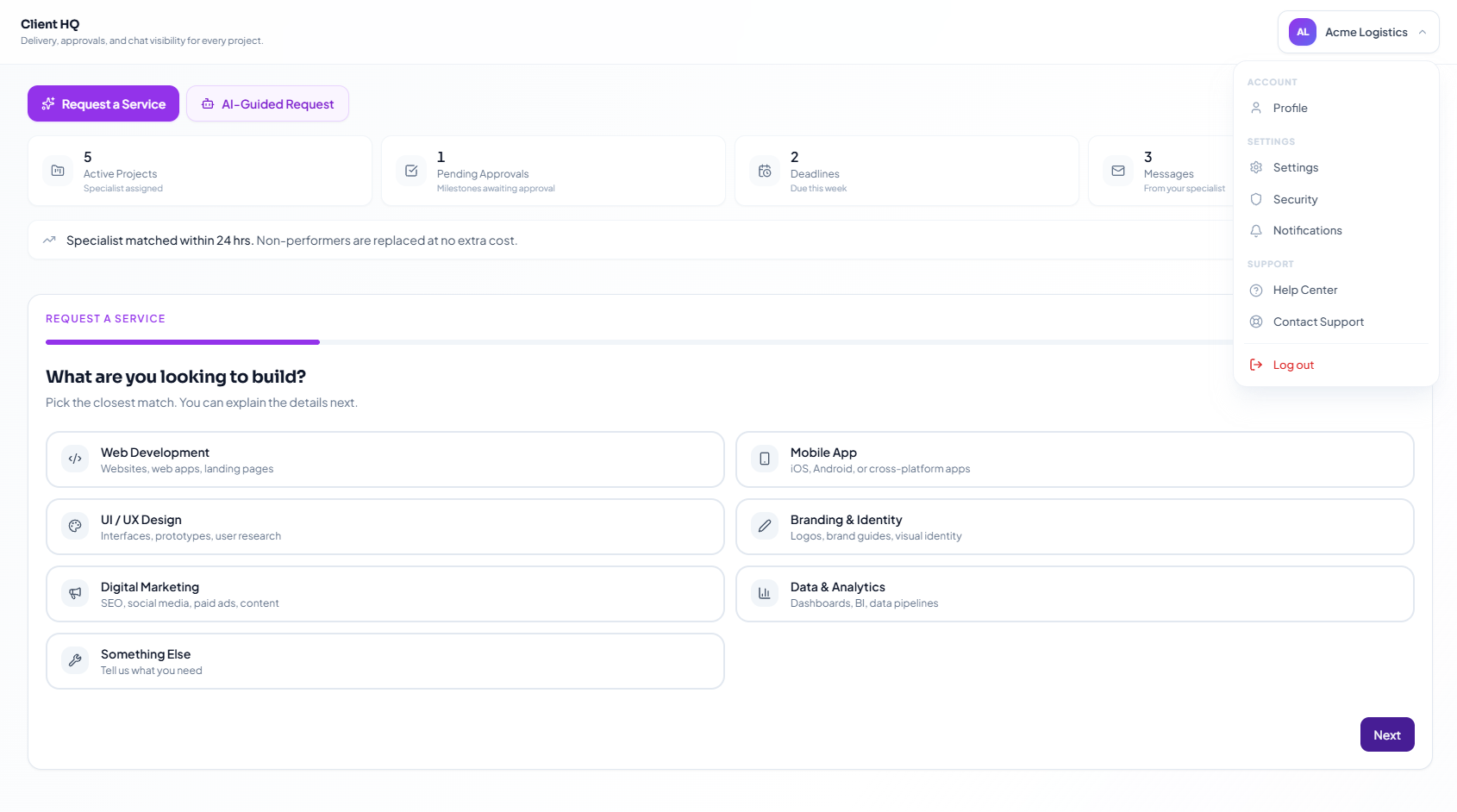Viewport: 1457px width, 812px height.
Task: Click the purple progress bar
Action: coord(182,341)
